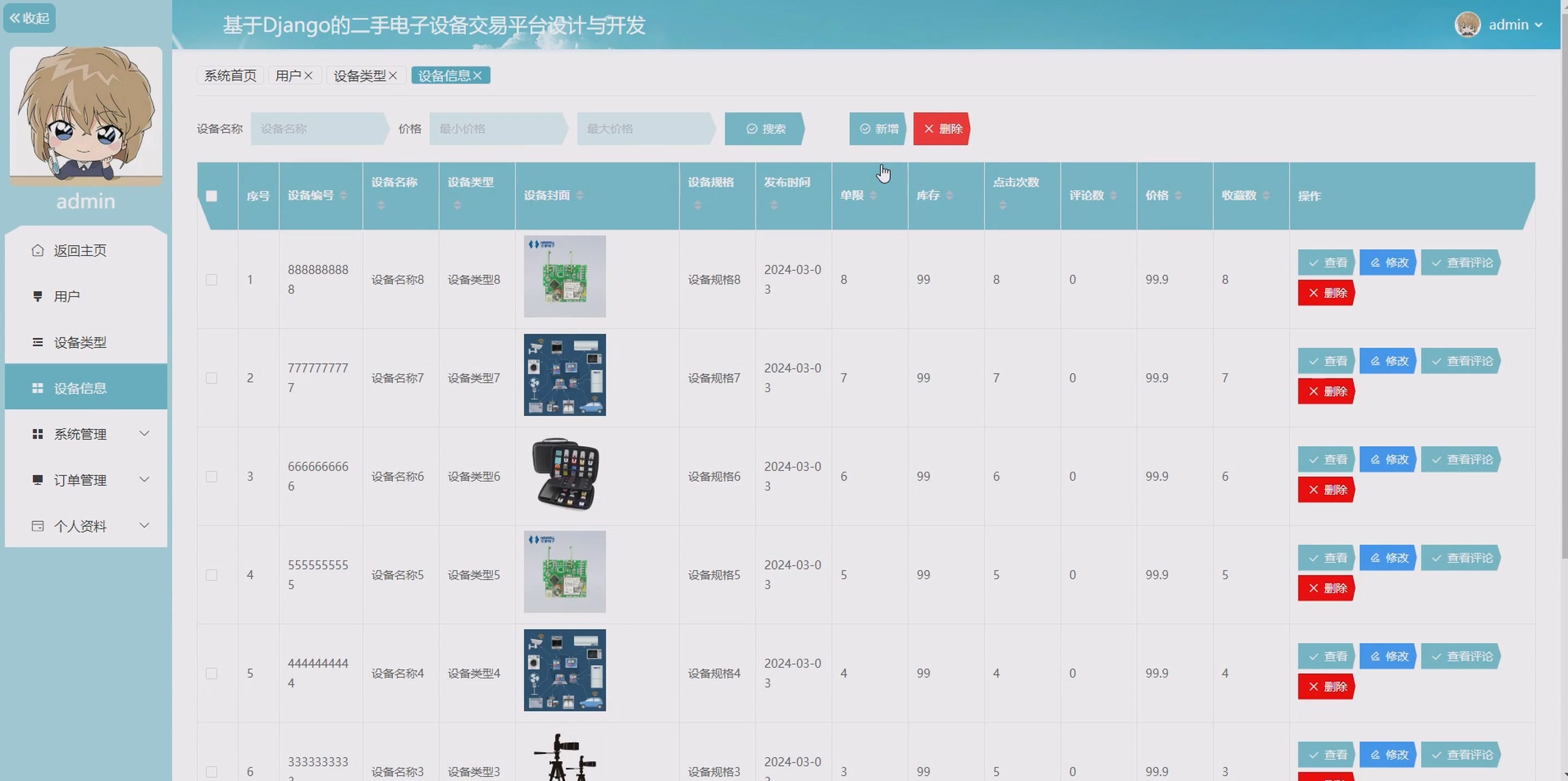Close the 设备信息 tab
Image resolution: width=1568 pixels, height=781 pixels.
[478, 75]
